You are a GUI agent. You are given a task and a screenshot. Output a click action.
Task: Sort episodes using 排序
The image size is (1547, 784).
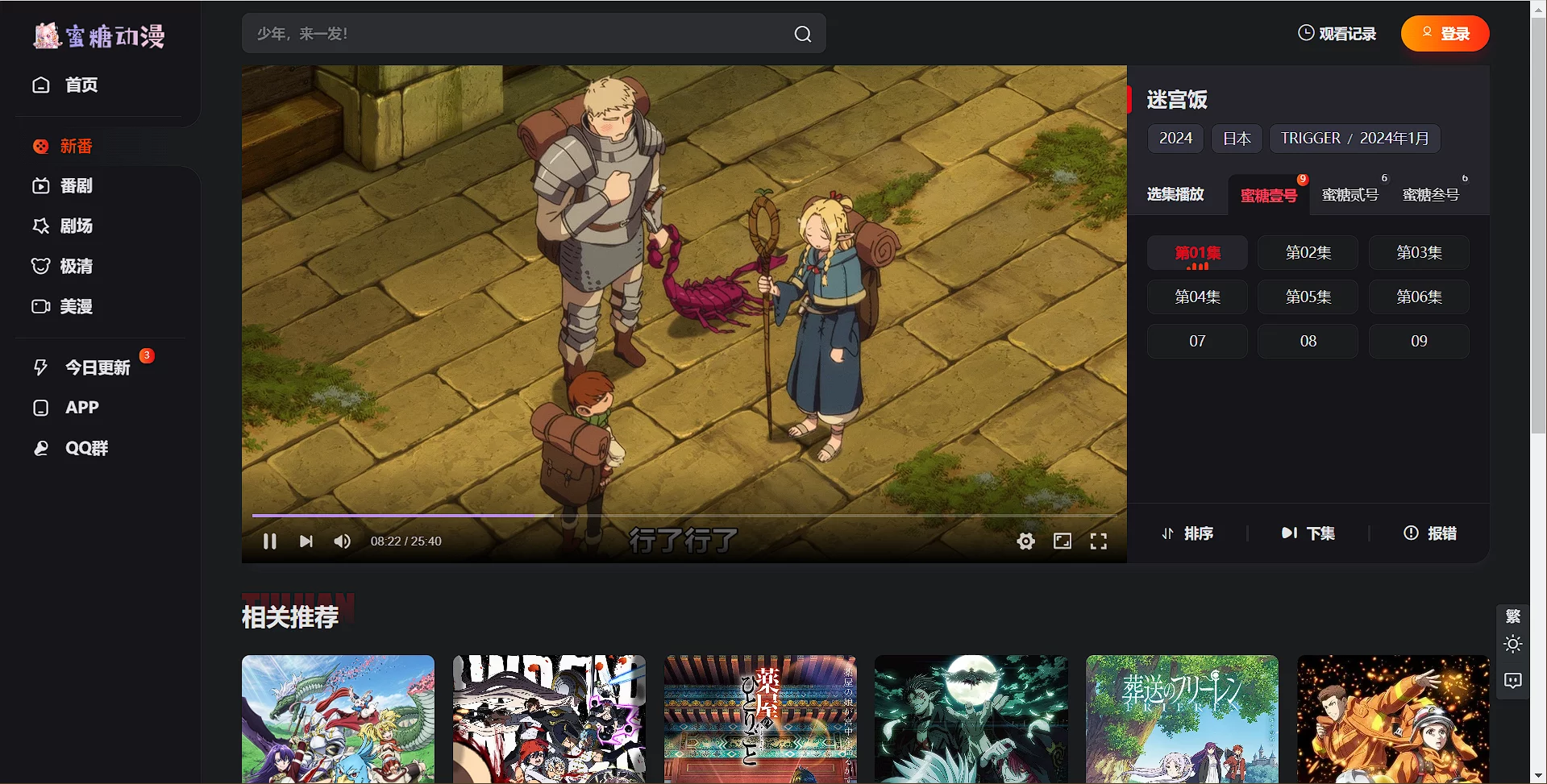point(1187,533)
